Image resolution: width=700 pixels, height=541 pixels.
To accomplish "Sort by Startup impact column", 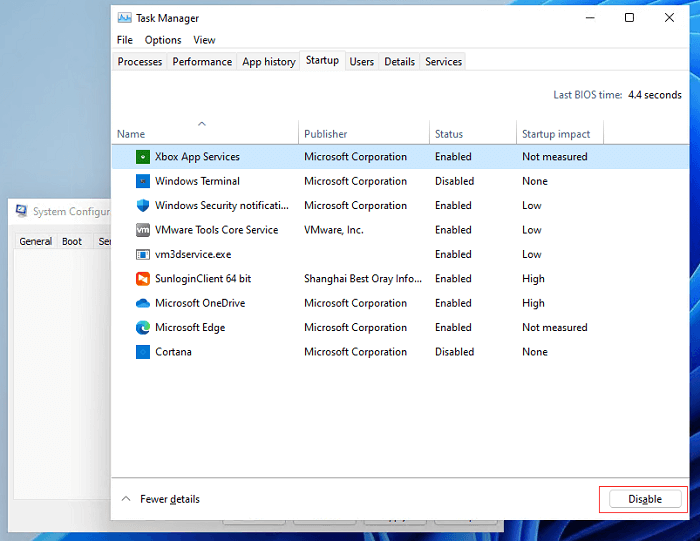I will coord(556,134).
